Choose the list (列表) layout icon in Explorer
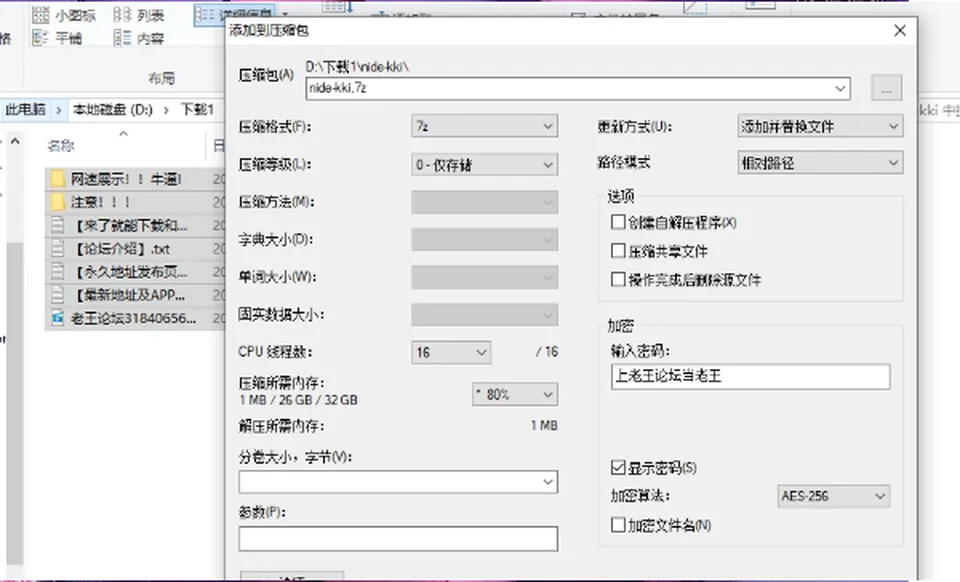 click(122, 15)
